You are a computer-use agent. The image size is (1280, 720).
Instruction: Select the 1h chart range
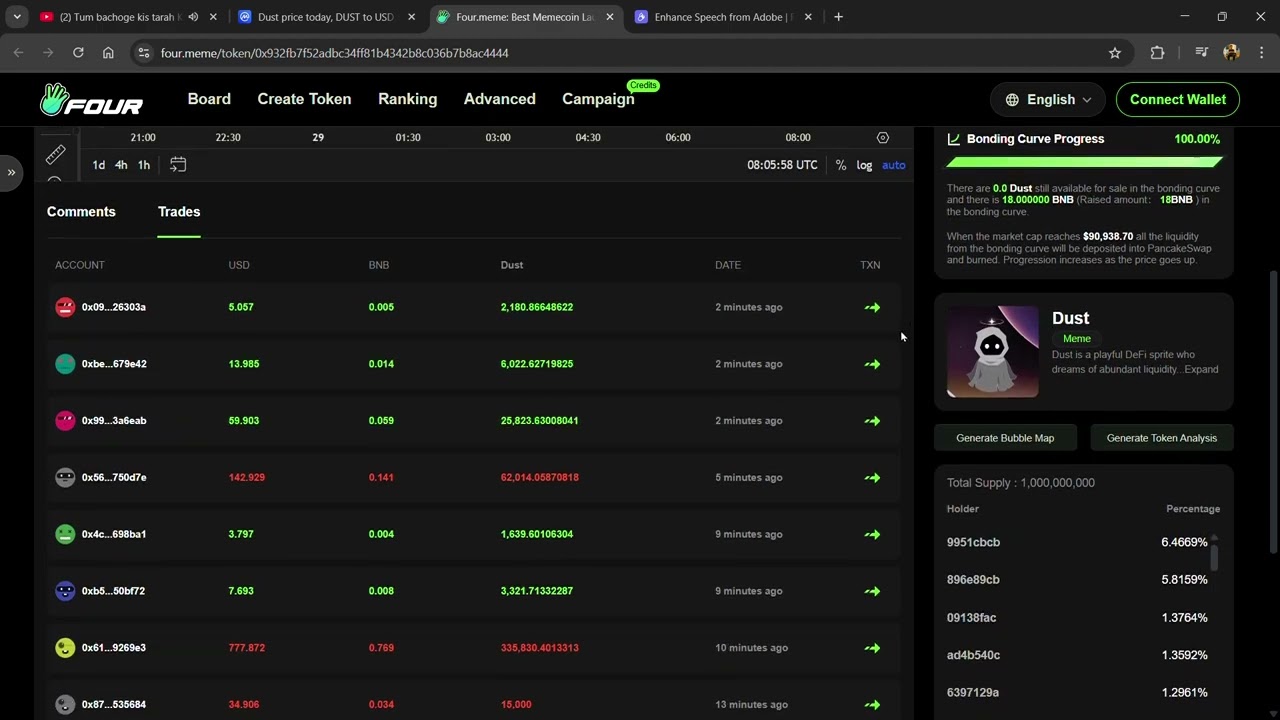pyautogui.click(x=144, y=165)
